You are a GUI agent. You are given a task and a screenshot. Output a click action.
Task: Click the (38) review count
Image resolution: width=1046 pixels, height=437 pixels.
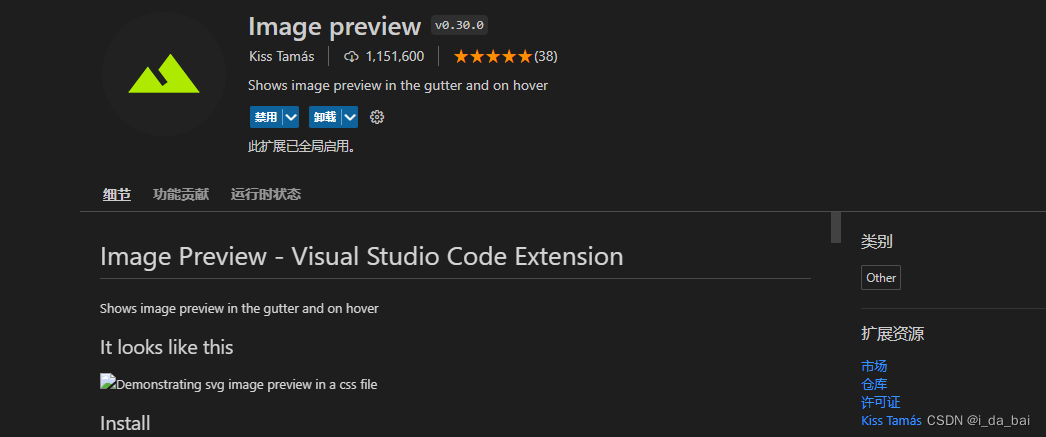click(546, 57)
